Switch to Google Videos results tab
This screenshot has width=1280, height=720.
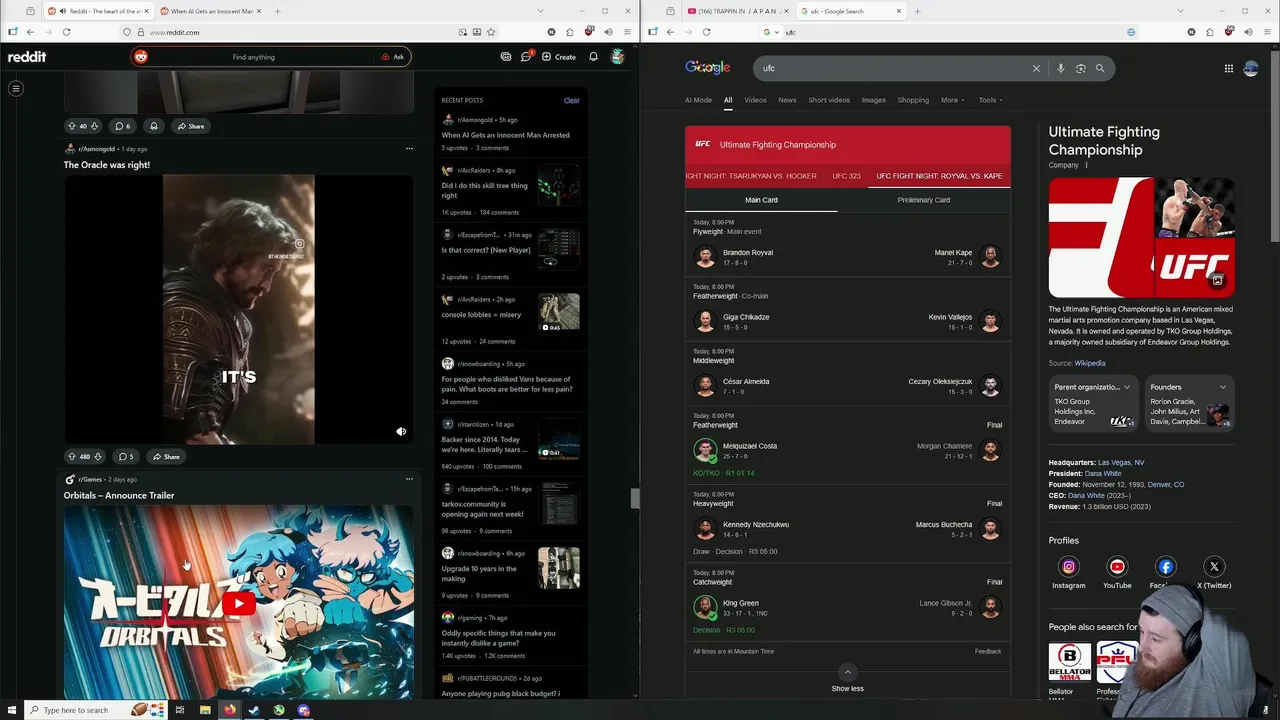click(x=755, y=100)
